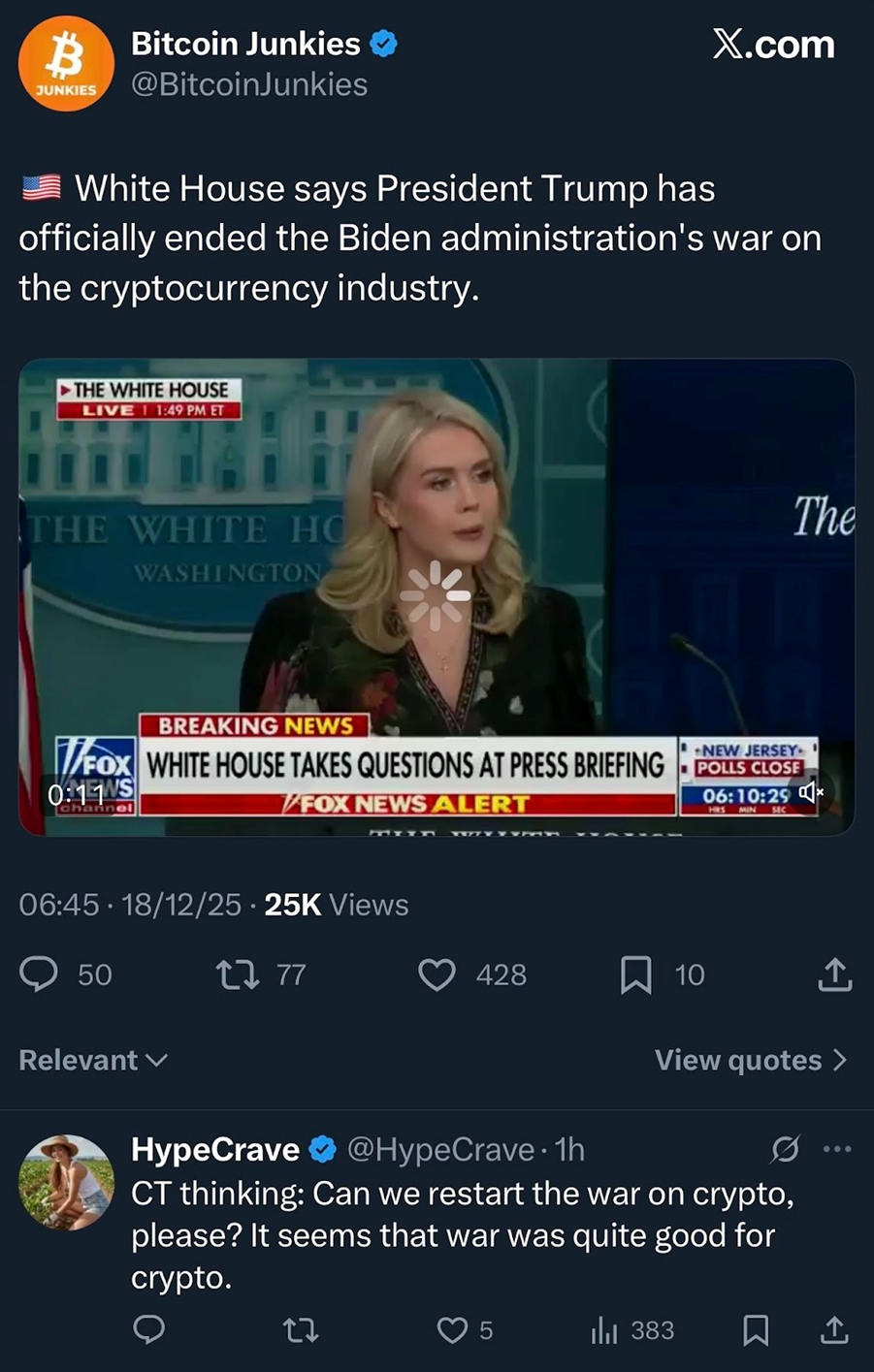The height and width of the screenshot is (1372, 874).
Task: Open the @BitcoinJunkies handle link
Action: click(249, 84)
